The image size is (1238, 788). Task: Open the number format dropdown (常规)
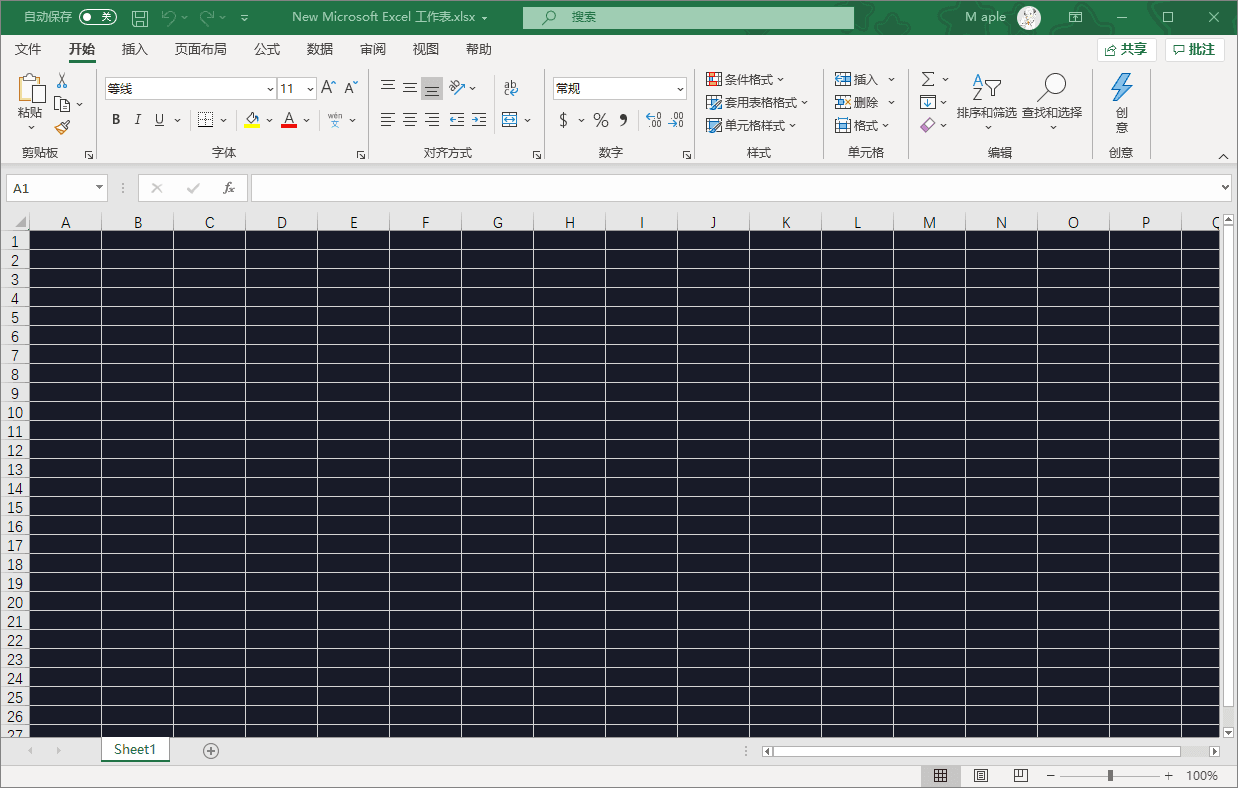(x=680, y=89)
